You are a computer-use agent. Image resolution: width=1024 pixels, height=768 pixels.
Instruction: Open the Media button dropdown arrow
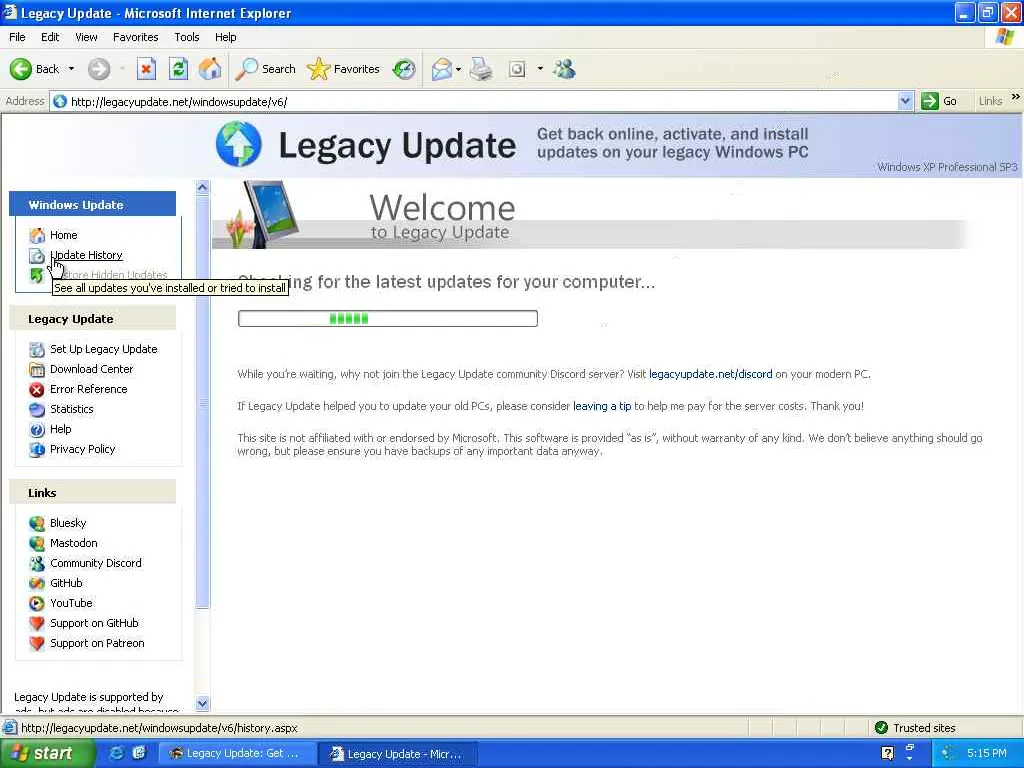(540, 69)
